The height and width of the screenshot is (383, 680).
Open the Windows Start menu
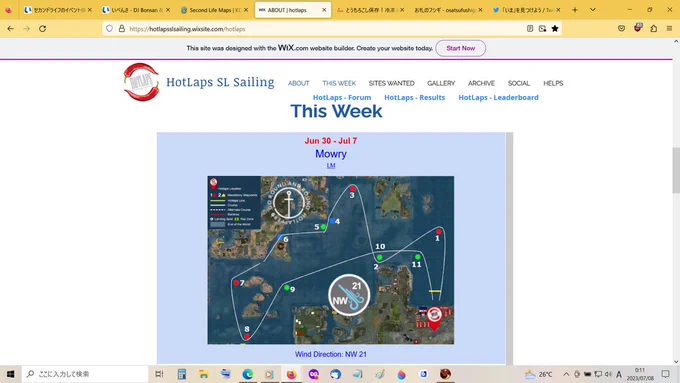[x=10, y=374]
